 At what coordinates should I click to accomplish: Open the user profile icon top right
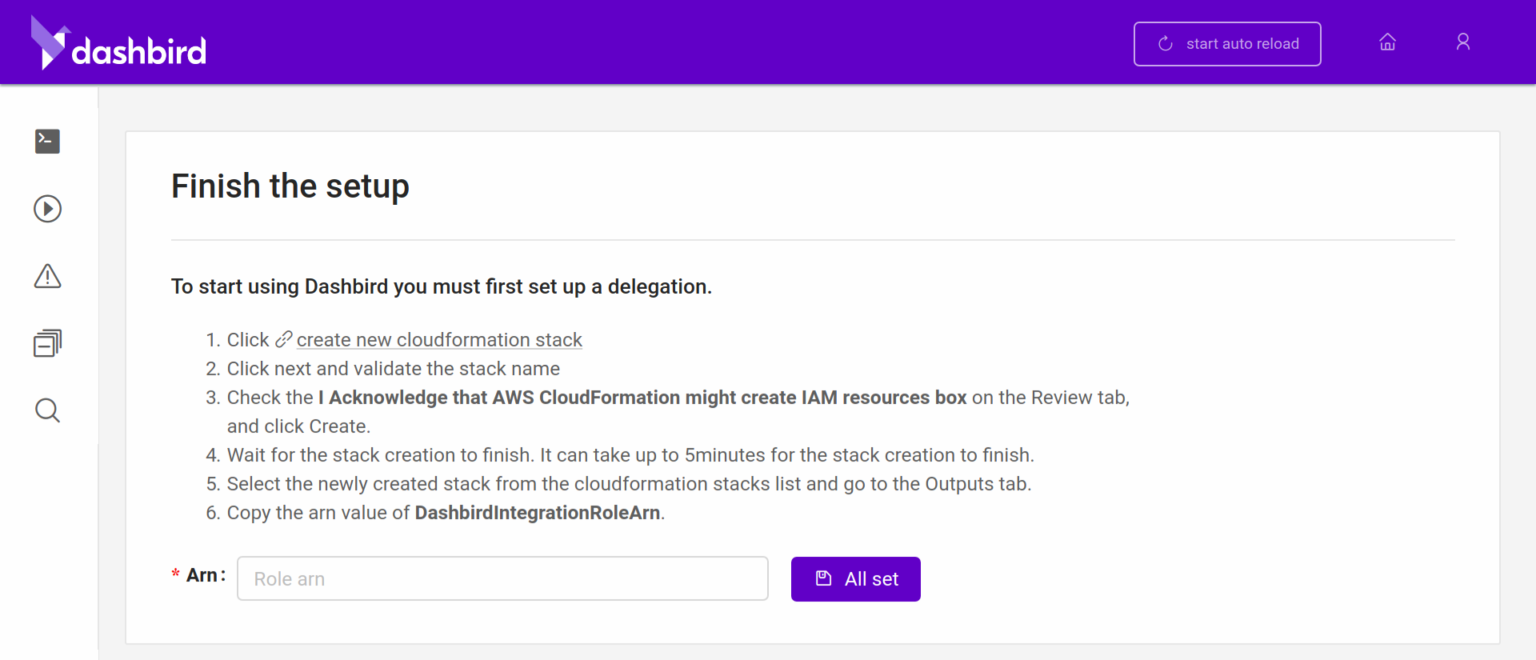[x=1463, y=41]
